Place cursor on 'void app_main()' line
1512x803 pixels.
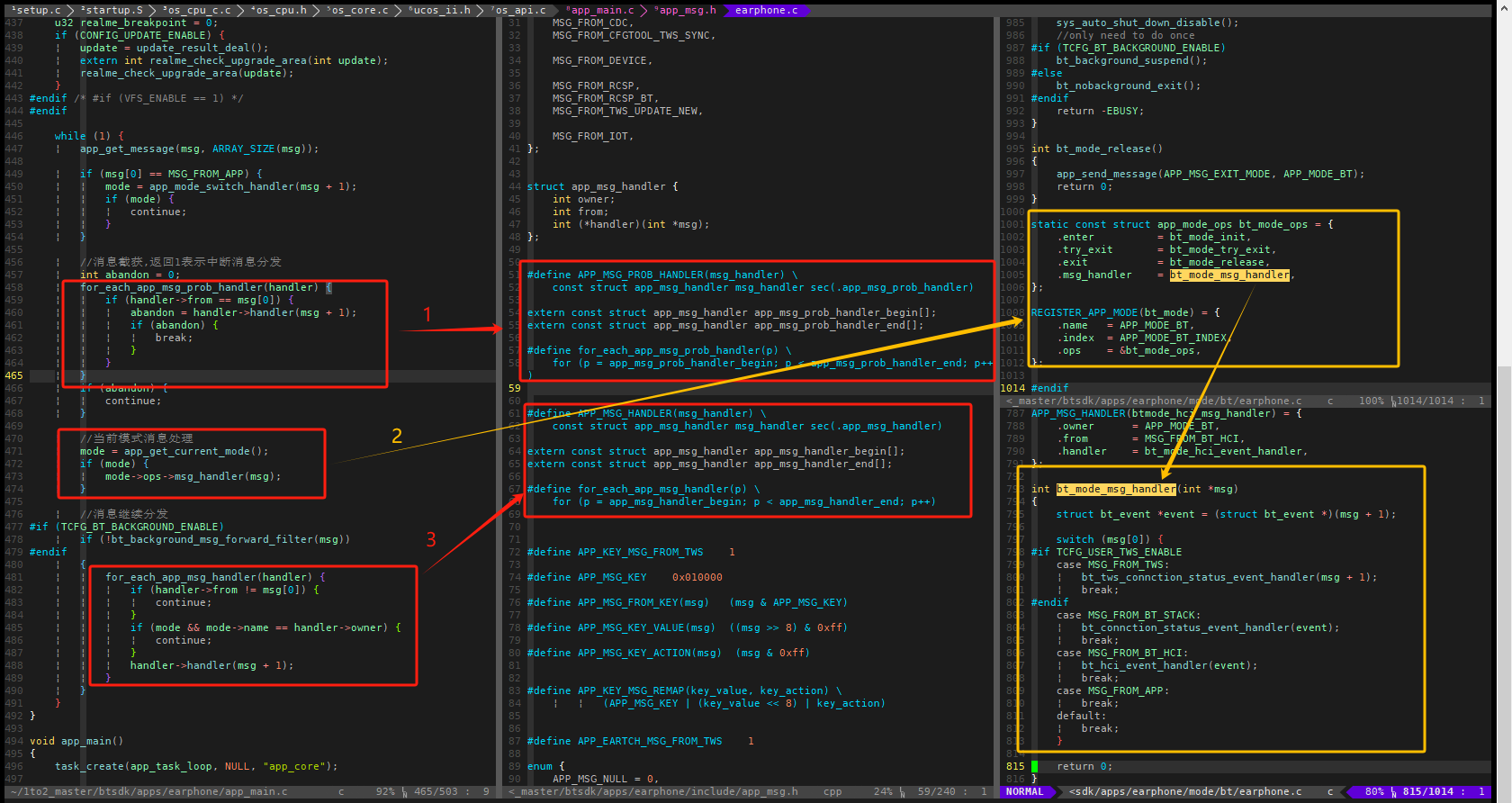[x=76, y=741]
